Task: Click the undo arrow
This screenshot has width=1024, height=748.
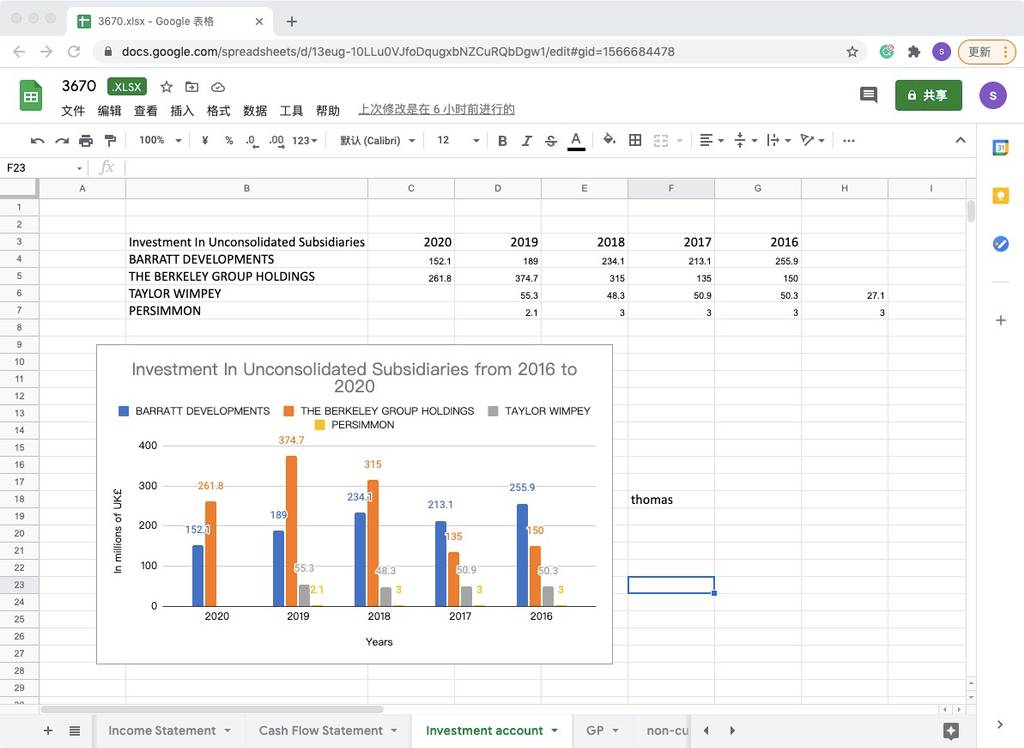Action: tap(37, 140)
